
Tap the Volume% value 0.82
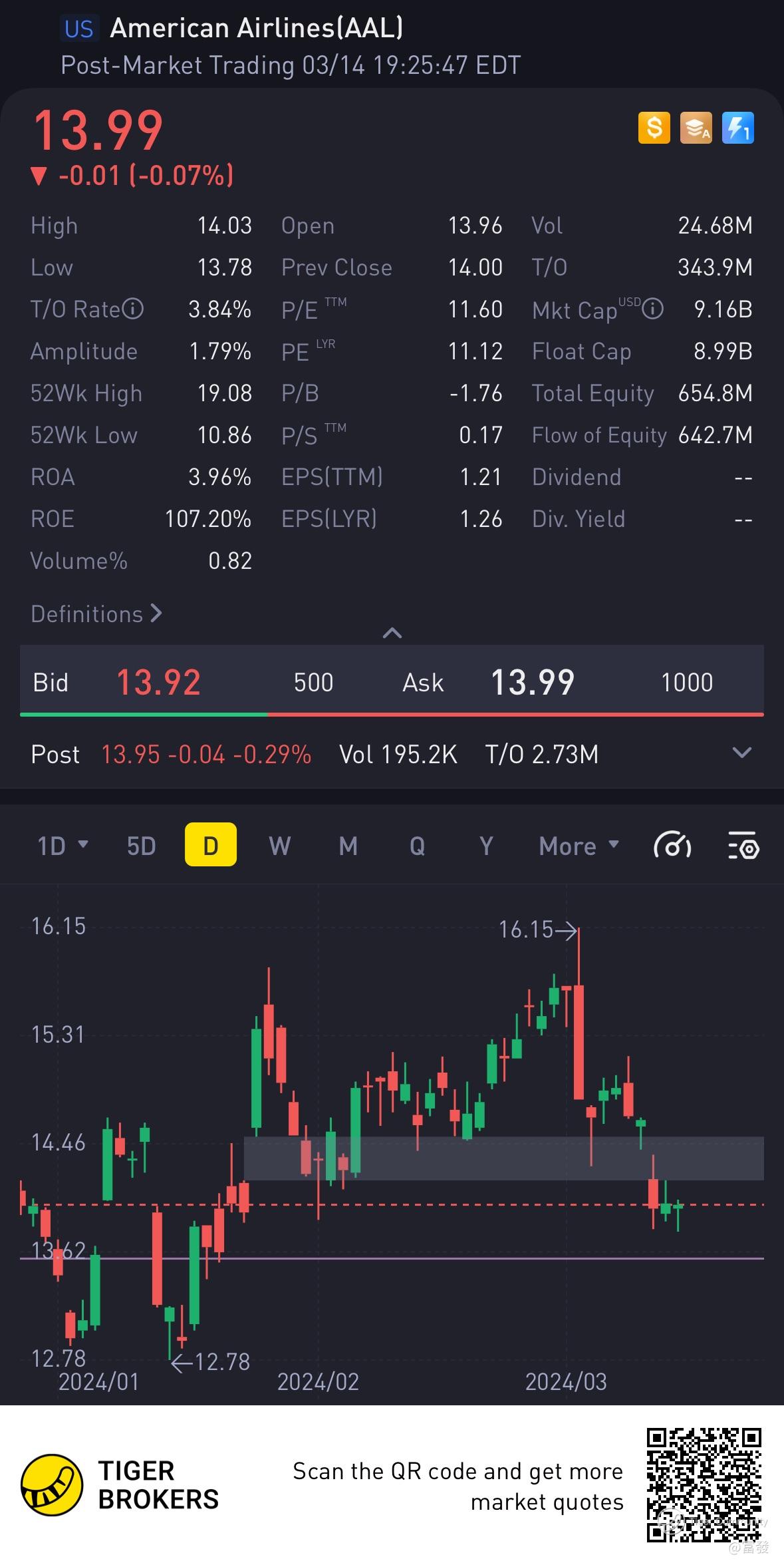(x=230, y=561)
